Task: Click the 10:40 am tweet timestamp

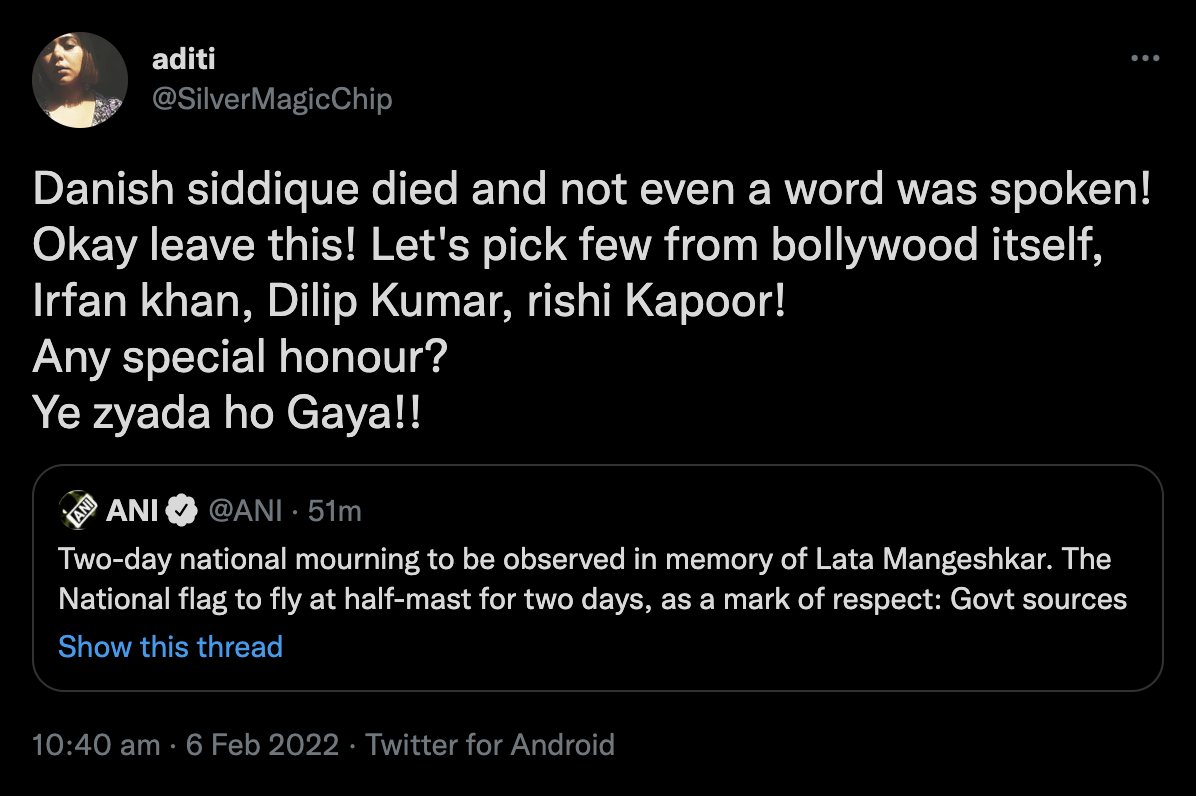Action: coord(96,745)
